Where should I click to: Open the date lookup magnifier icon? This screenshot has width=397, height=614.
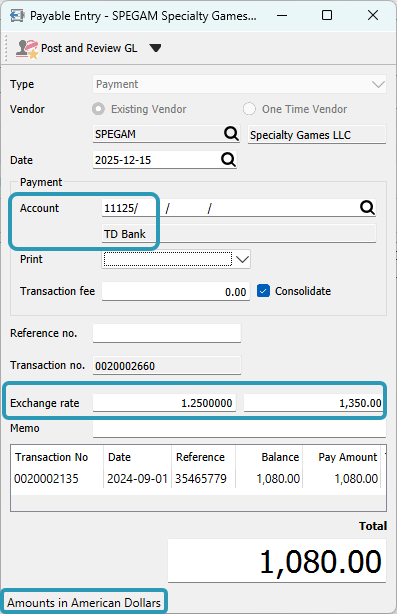tap(229, 159)
